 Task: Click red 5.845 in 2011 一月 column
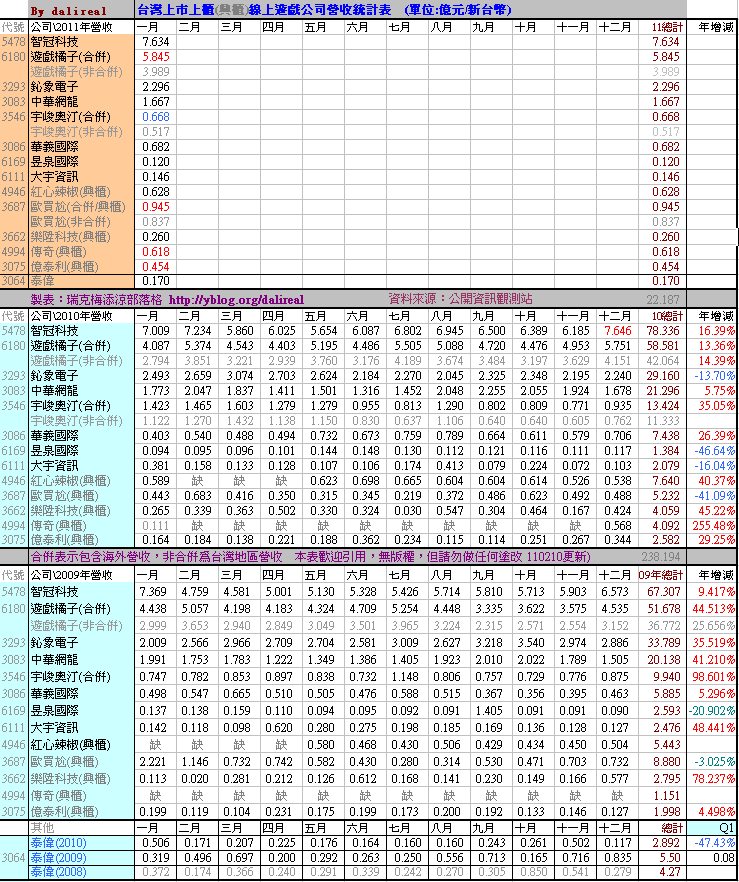click(156, 57)
